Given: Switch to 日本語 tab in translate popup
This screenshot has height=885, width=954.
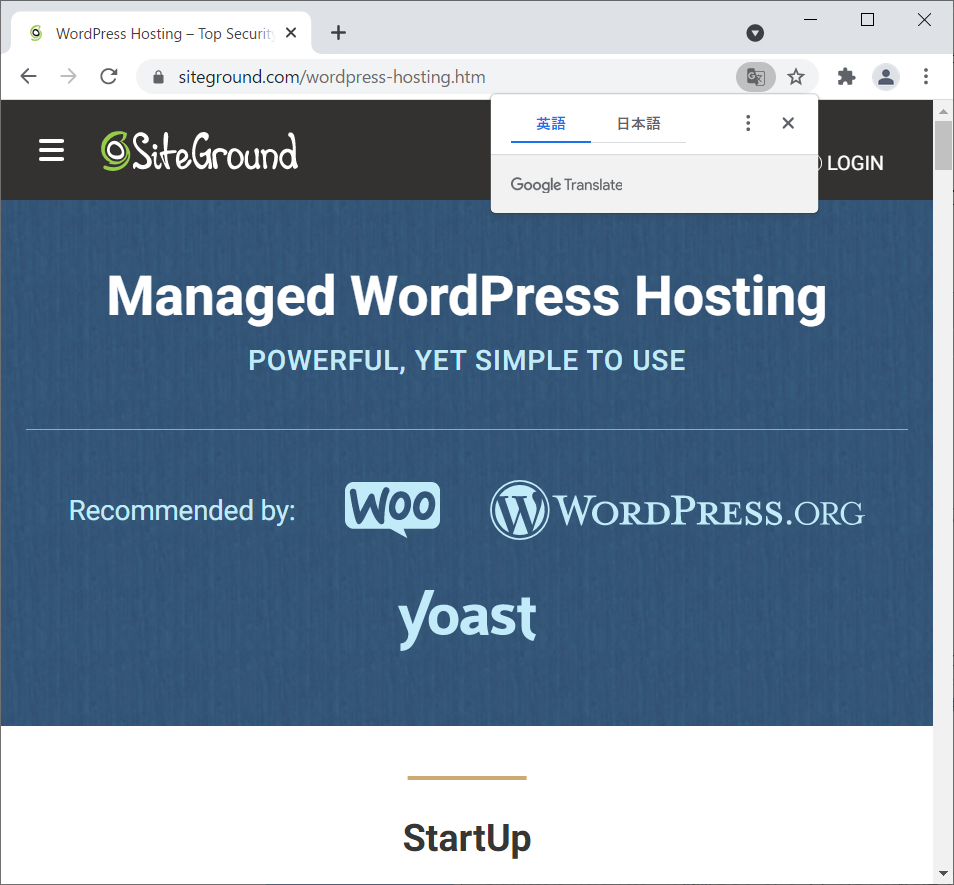Looking at the screenshot, I should coord(638,124).
